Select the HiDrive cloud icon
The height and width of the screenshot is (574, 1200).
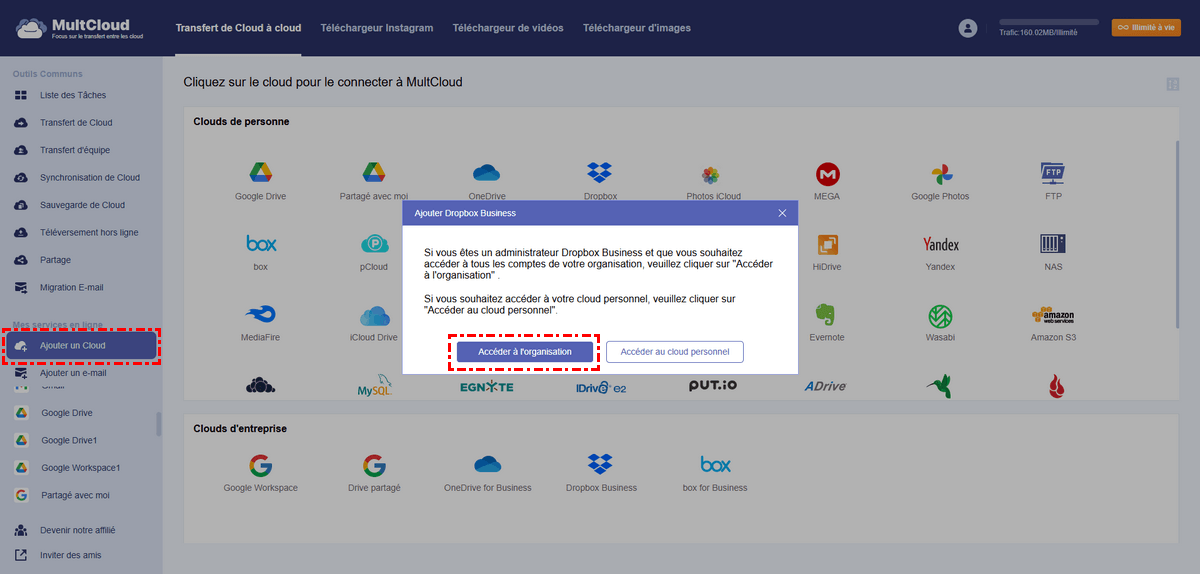tap(827, 244)
